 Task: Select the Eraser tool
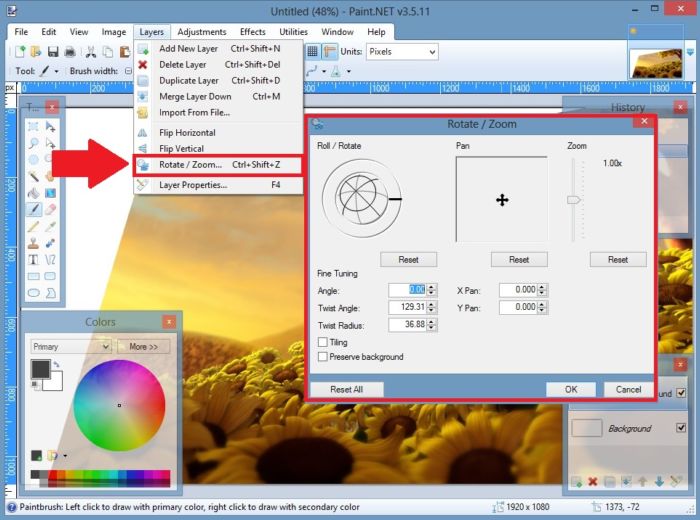(50, 209)
